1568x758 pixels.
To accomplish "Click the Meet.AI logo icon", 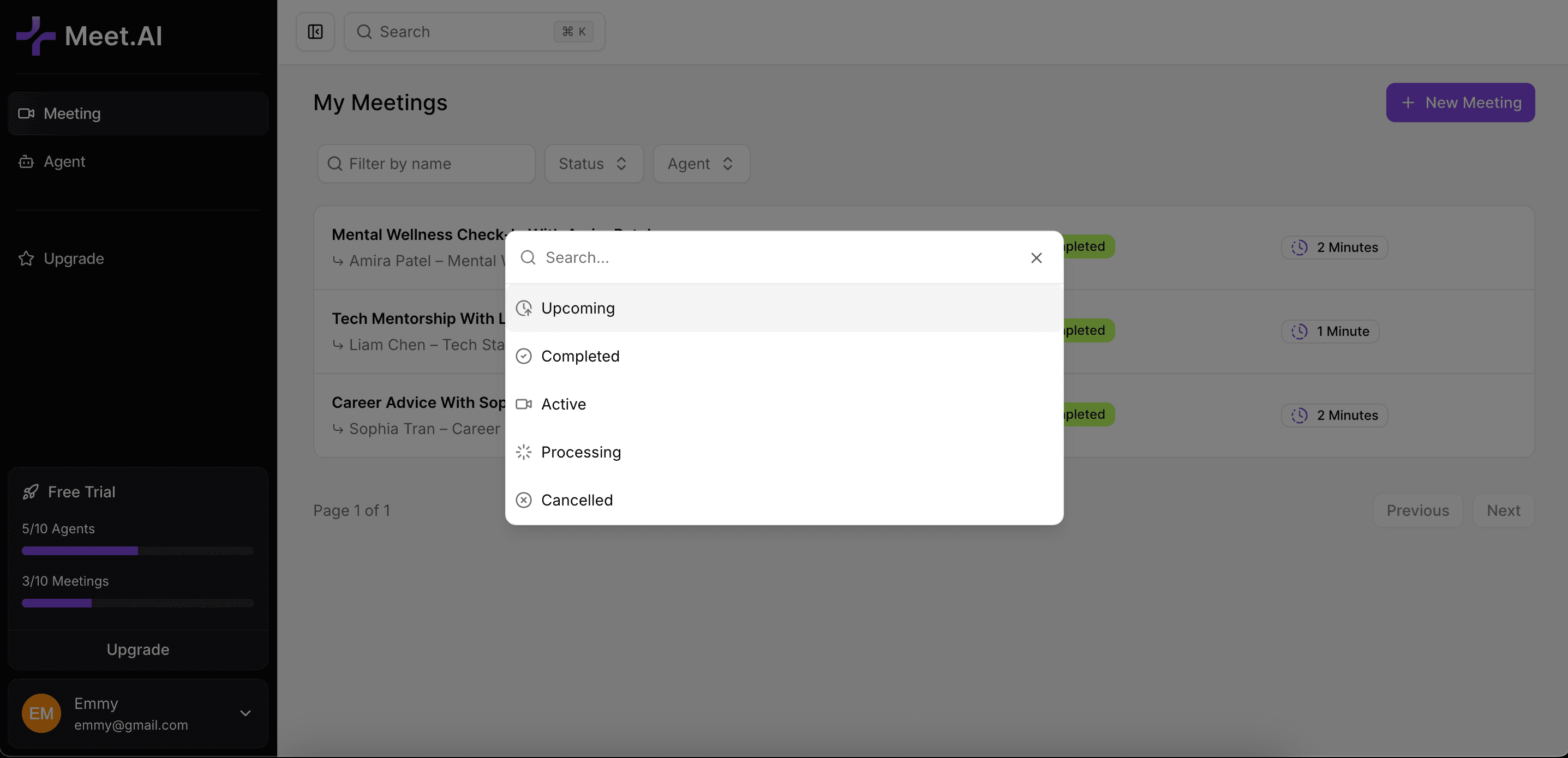I will (x=35, y=35).
